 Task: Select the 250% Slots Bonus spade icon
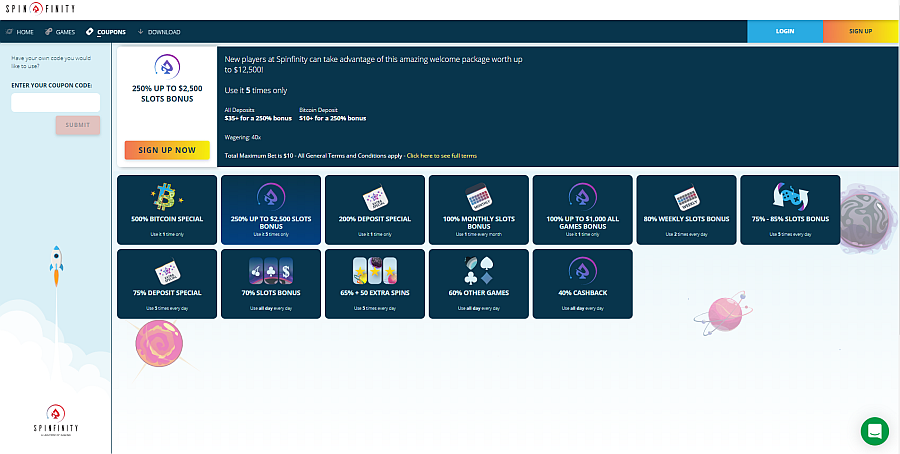point(271,197)
